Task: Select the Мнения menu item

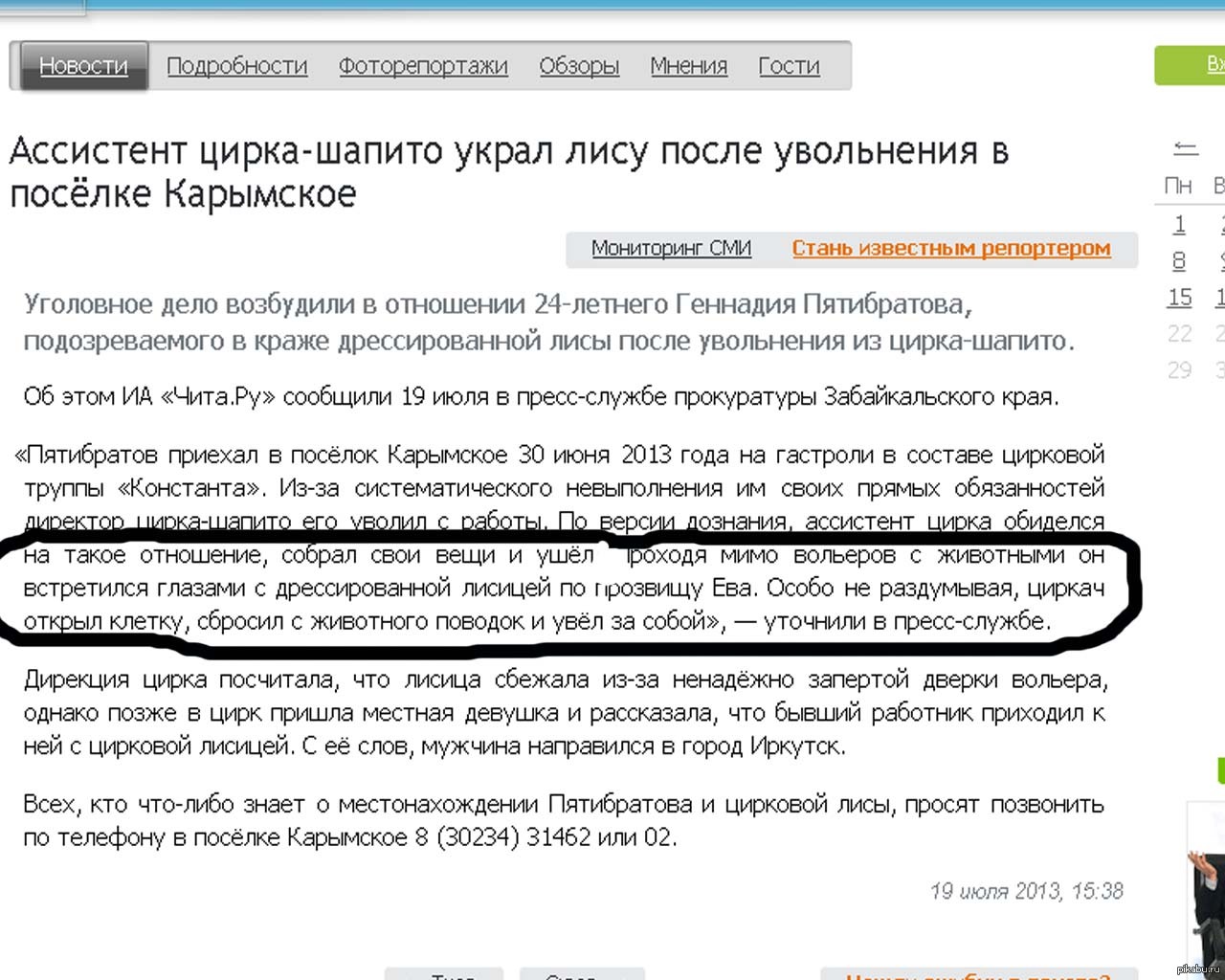Action: (x=689, y=66)
